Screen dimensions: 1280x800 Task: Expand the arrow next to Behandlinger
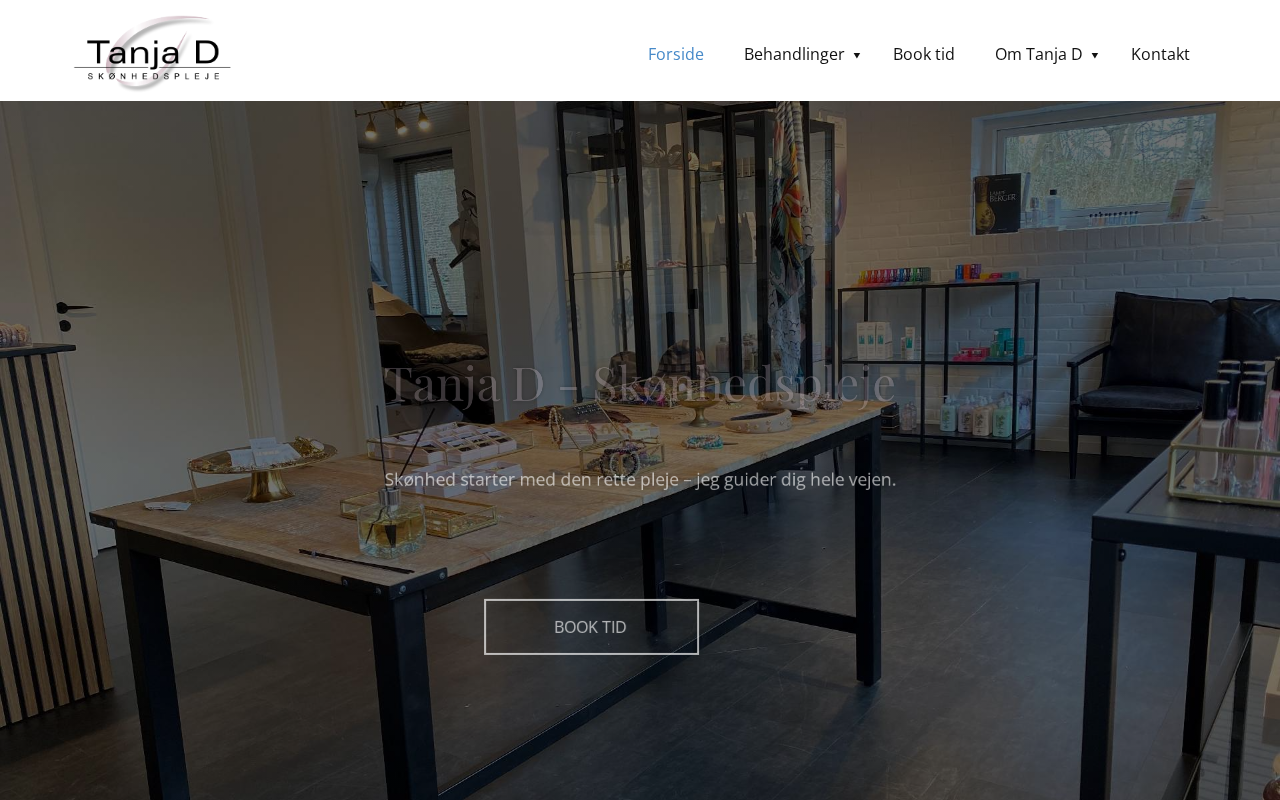tap(857, 55)
